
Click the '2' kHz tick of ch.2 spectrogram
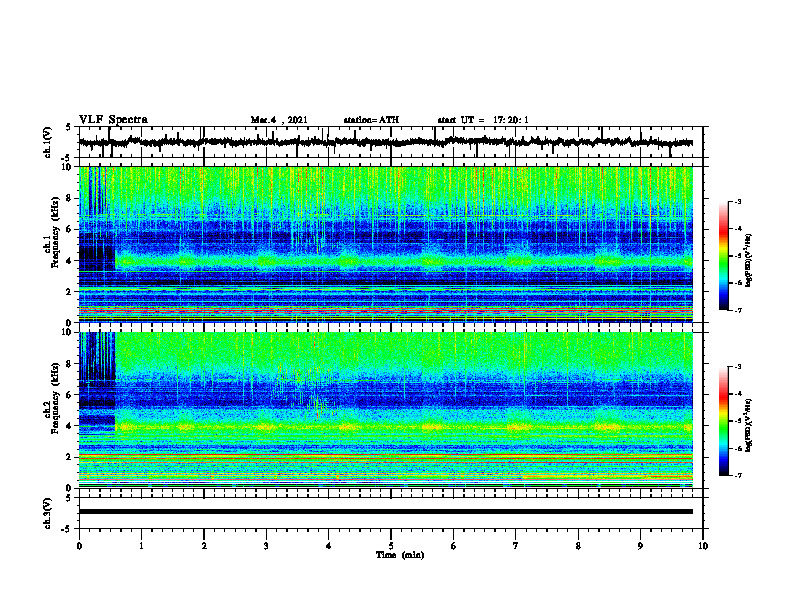(x=69, y=457)
